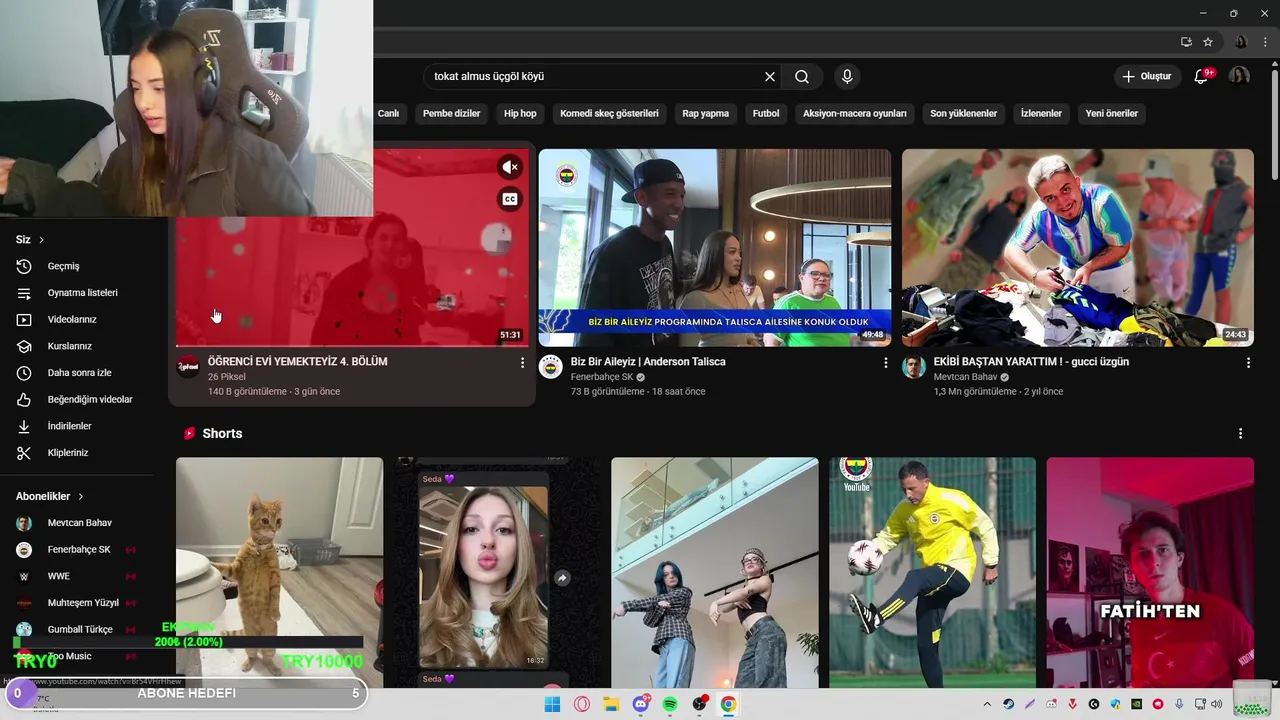Image resolution: width=1280 pixels, height=720 pixels.
Task: Open OBS Studio from the taskbar
Action: tap(699, 704)
